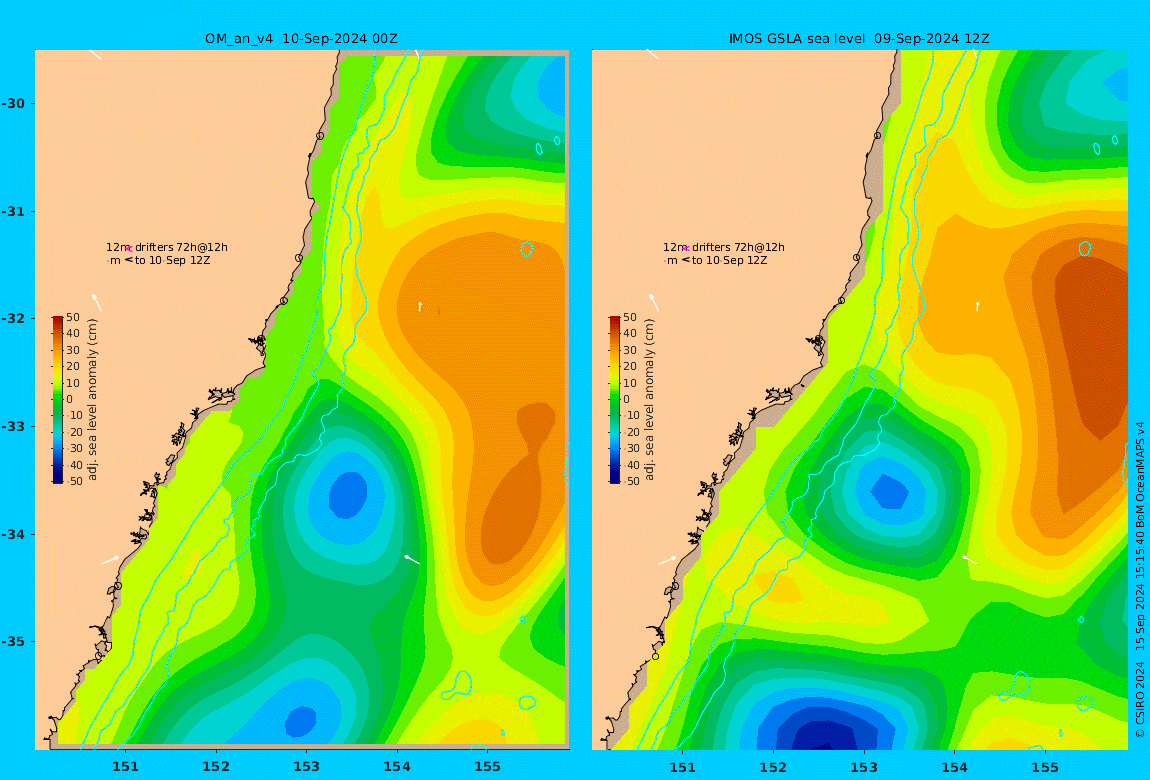Click 'adj. sea level anomaly (cm)' label in the OM_an_v4 map
Screen dimensions: 1150x780
coord(92,400)
